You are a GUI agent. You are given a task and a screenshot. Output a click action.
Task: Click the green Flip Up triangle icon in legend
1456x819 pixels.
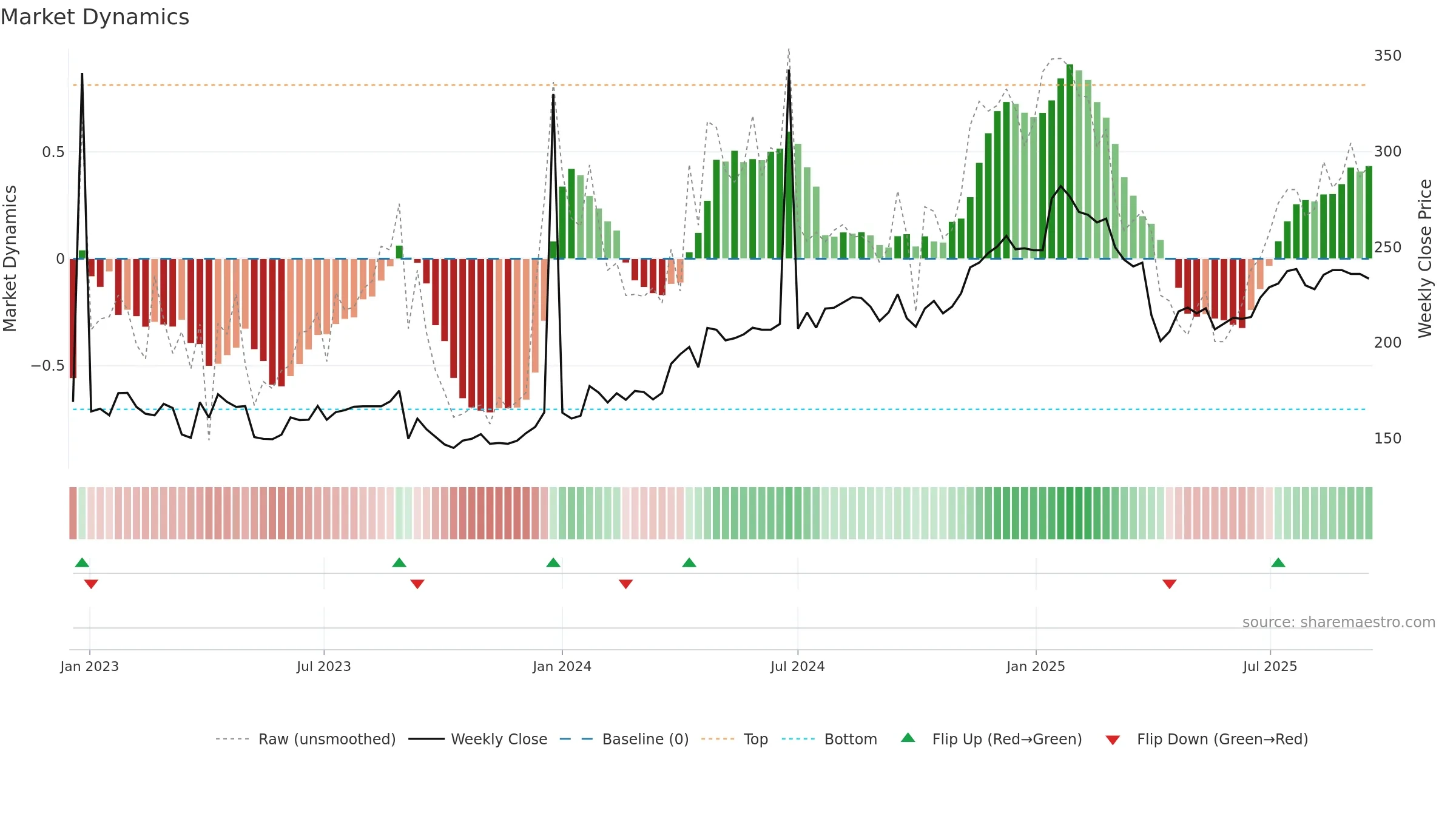tap(908, 738)
